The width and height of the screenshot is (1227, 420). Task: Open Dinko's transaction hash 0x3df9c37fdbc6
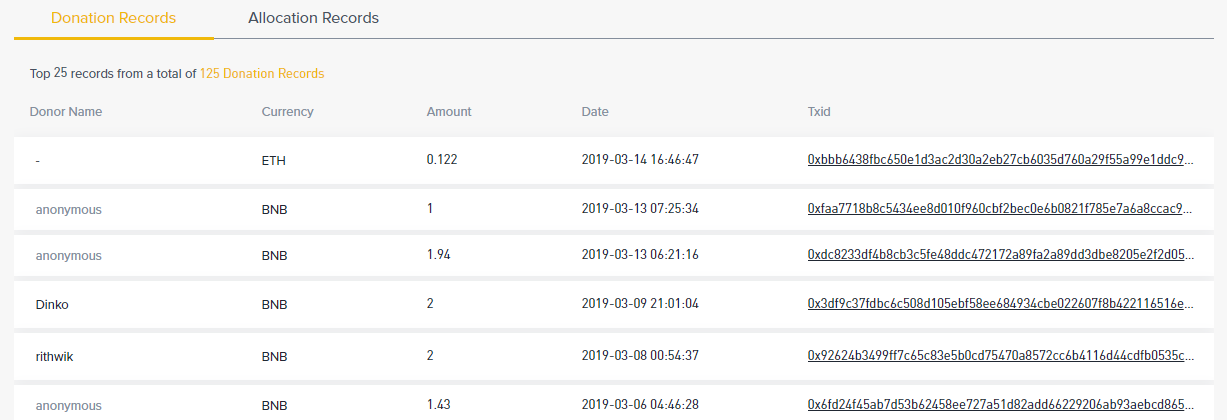pyautogui.click(x=1001, y=304)
